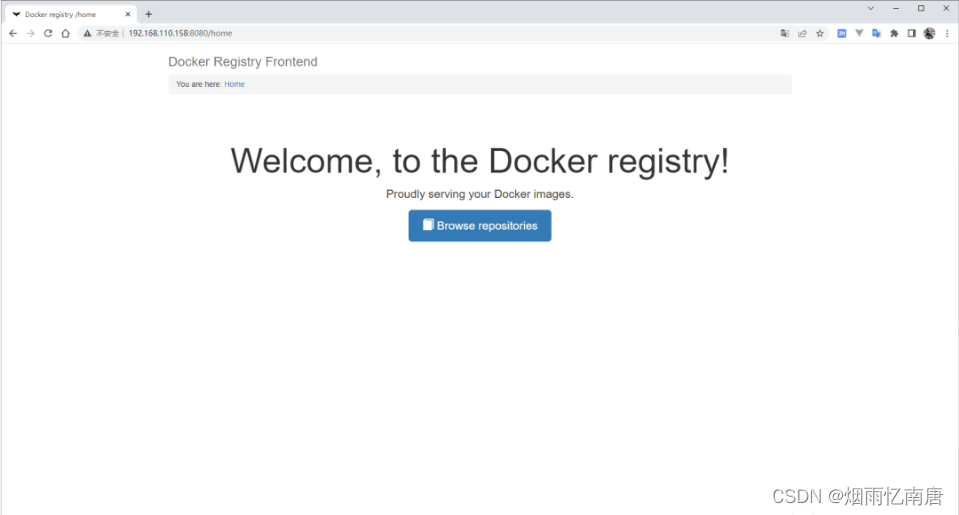The image size is (959, 515).
Task: Click the Browse repositories button
Action: pos(480,226)
